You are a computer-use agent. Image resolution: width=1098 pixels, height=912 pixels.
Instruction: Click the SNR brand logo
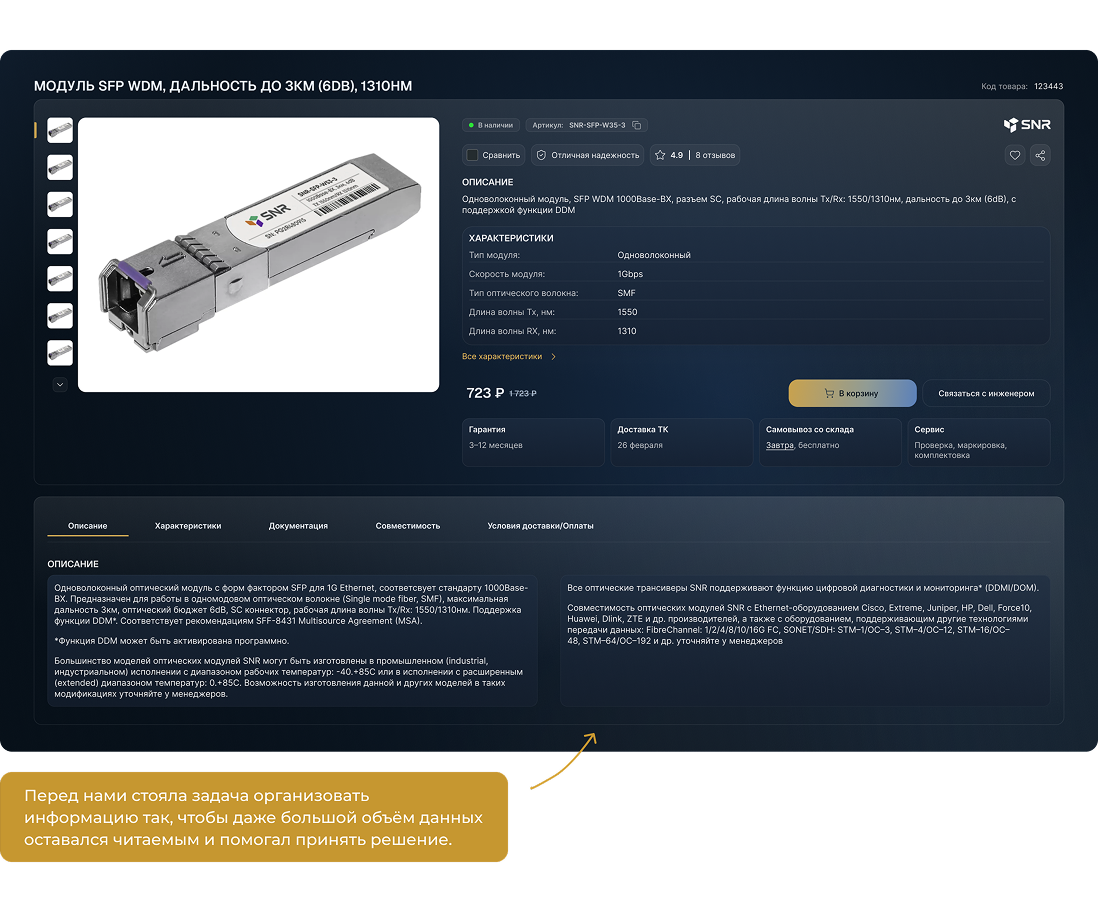[x=1027, y=125]
